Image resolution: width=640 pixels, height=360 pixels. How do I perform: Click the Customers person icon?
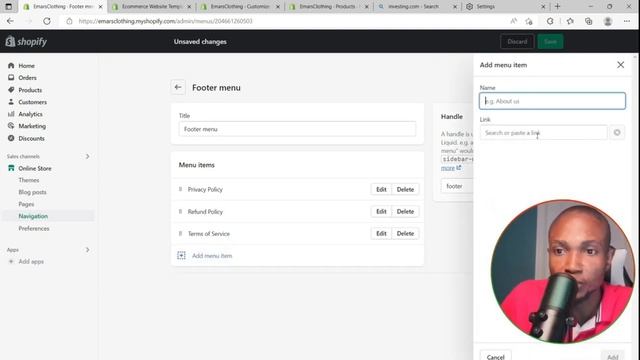pos(11,102)
